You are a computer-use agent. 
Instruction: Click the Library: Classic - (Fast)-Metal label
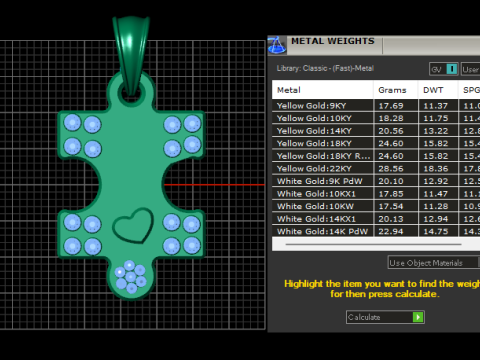pos(325,68)
